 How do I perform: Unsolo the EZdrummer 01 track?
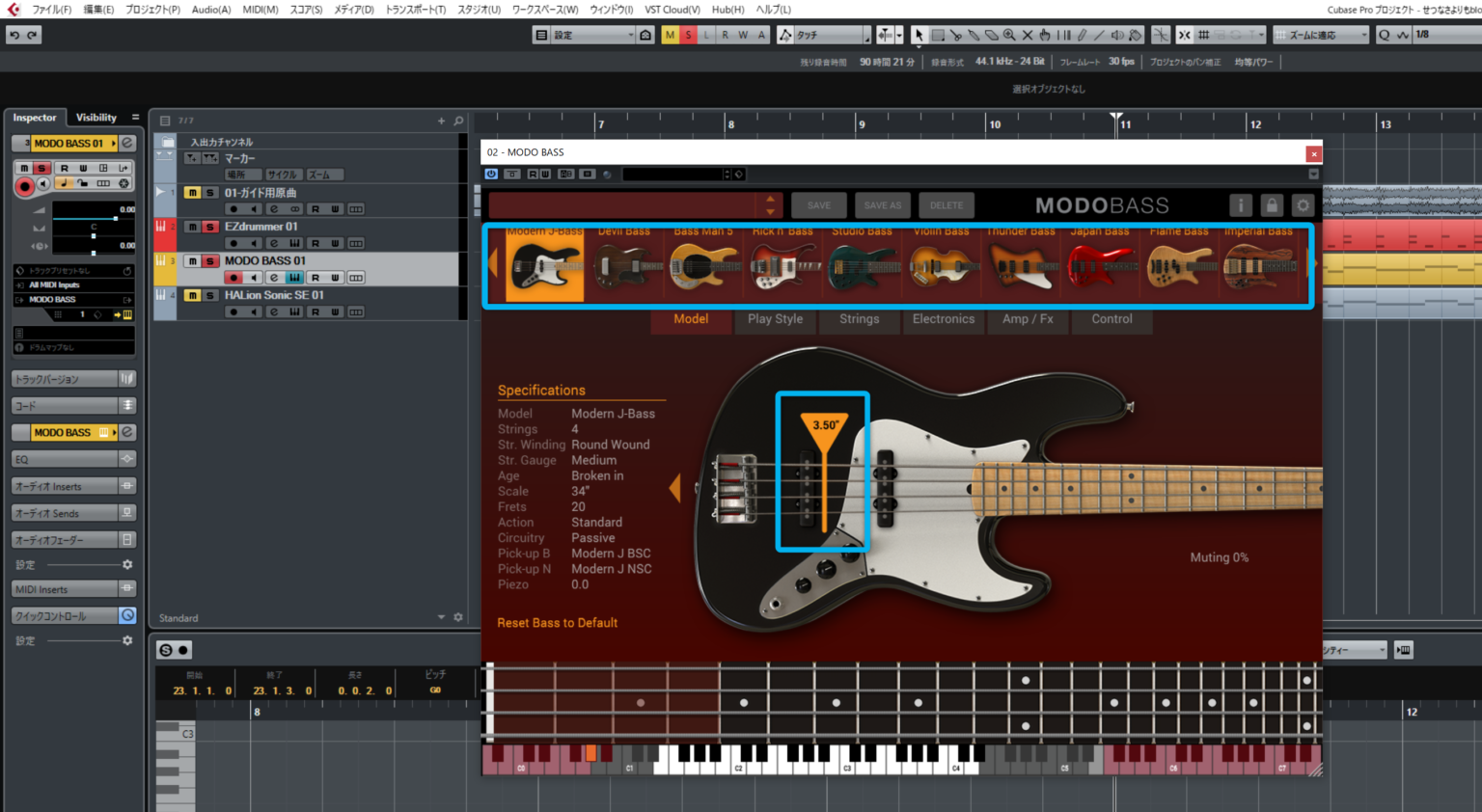click(x=210, y=227)
